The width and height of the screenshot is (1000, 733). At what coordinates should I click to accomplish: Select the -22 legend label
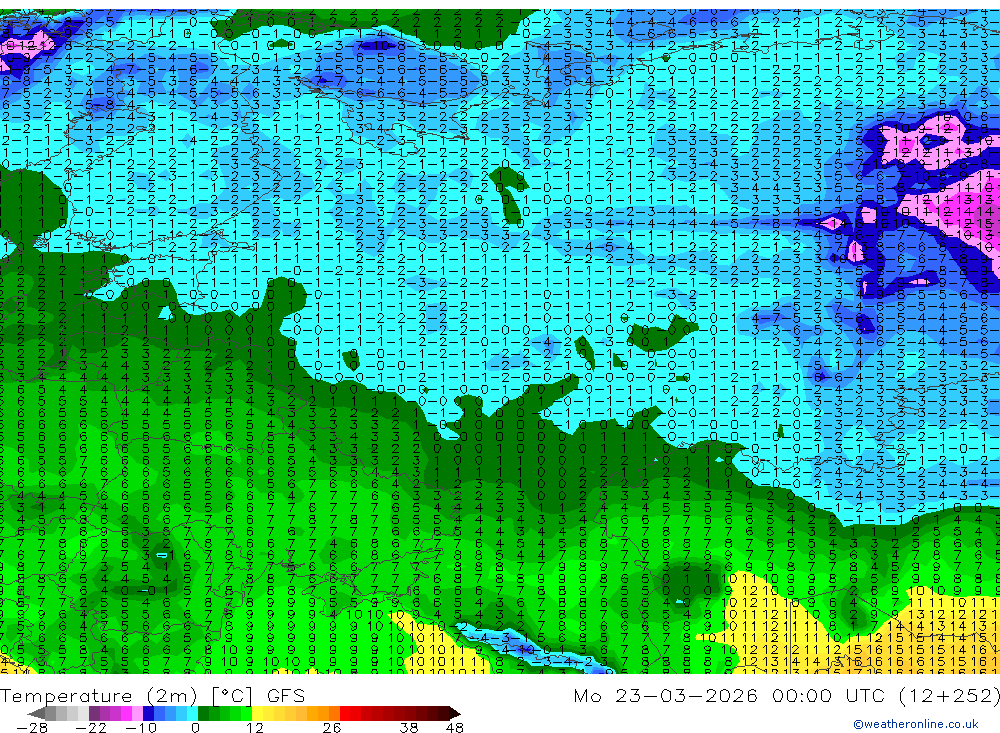[x=91, y=727]
